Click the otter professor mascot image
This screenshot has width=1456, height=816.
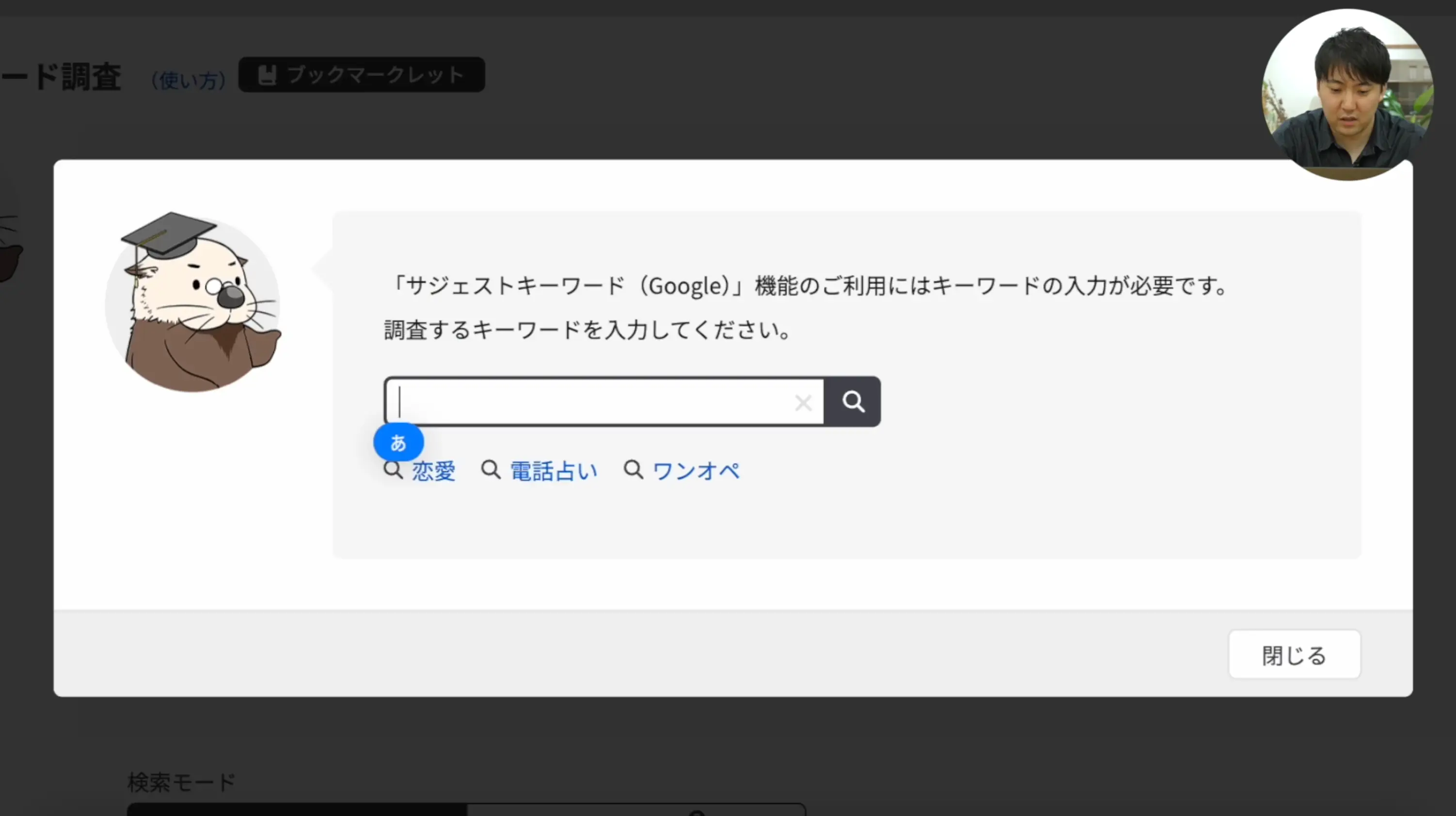(x=193, y=302)
